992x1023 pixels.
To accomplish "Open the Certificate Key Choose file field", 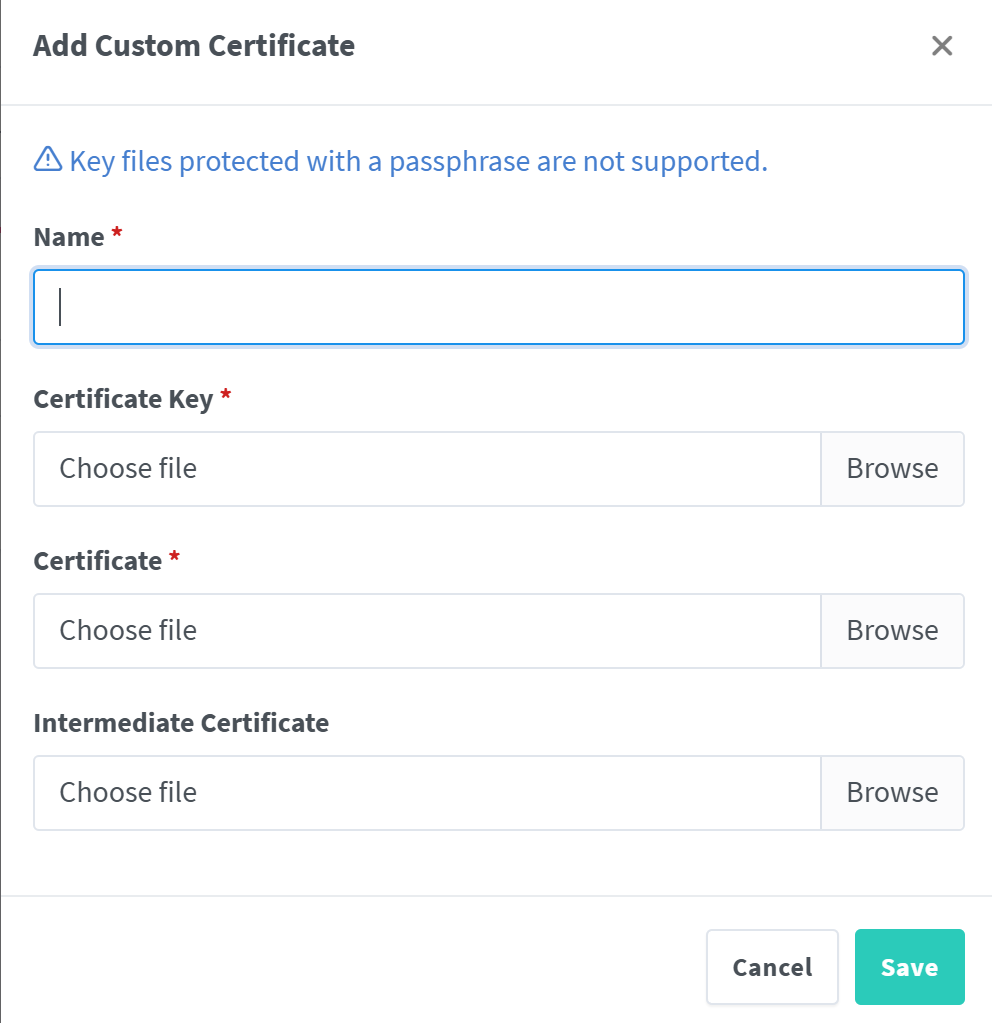I will tap(427, 468).
